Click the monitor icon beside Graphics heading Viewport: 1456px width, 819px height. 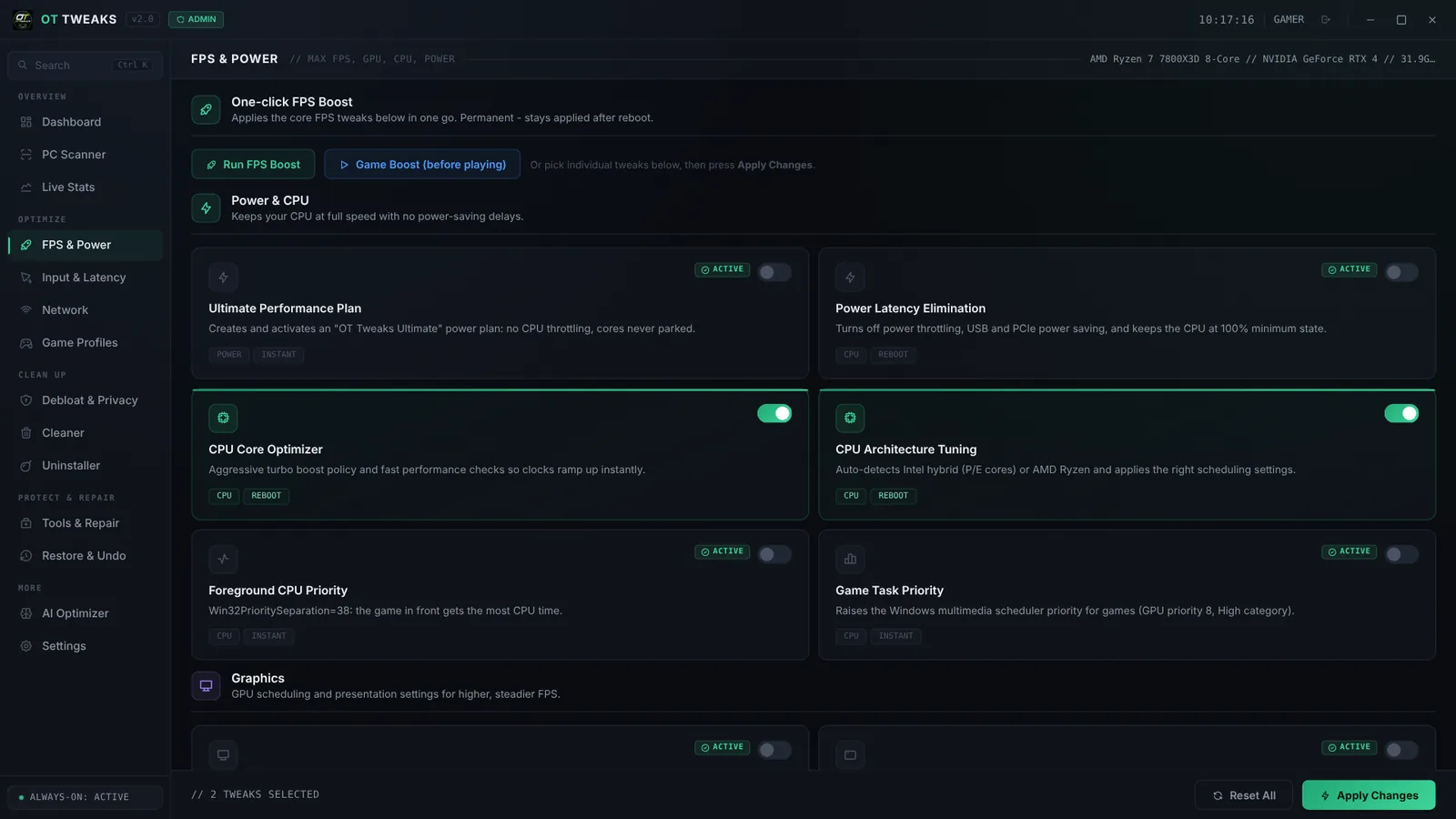(x=206, y=685)
